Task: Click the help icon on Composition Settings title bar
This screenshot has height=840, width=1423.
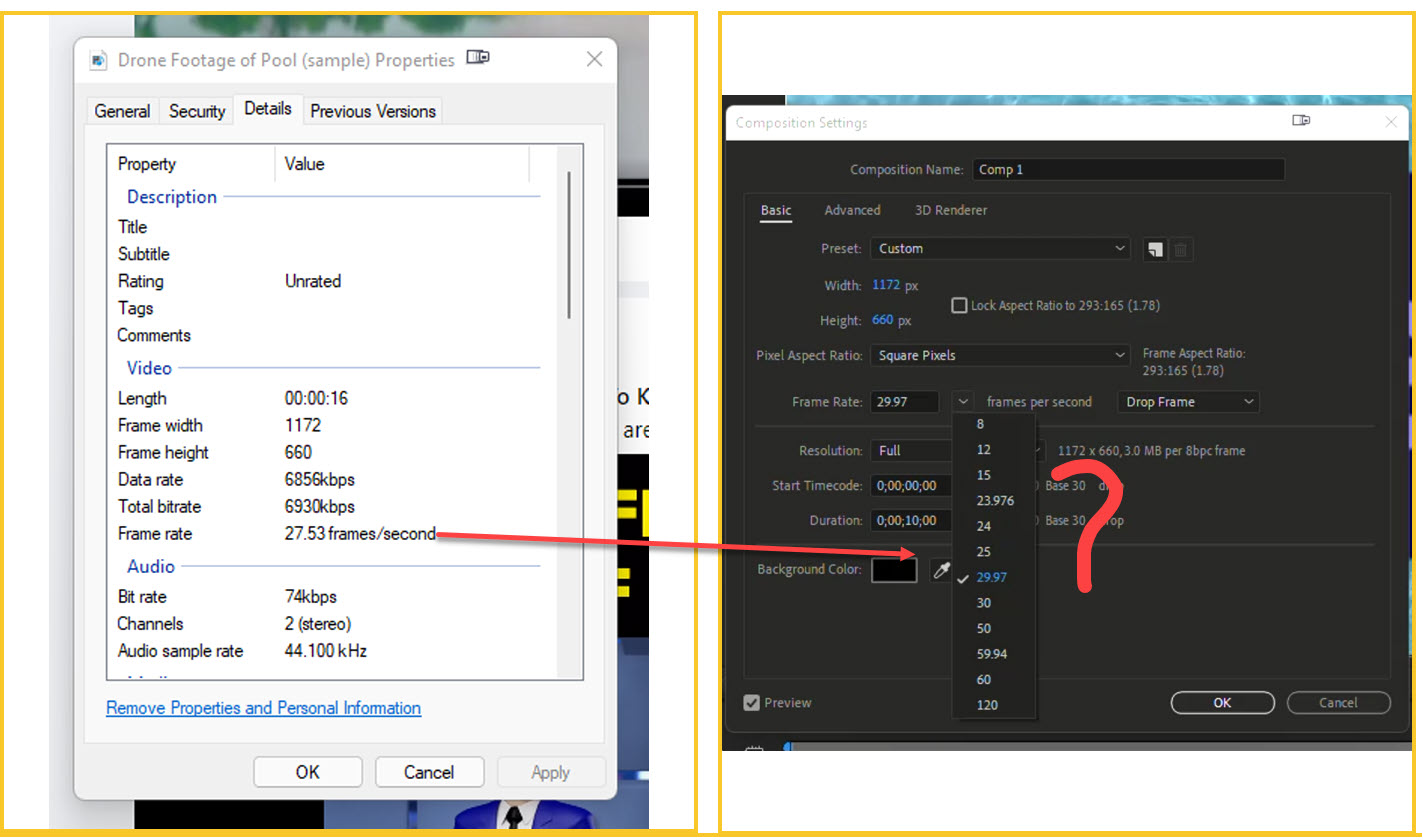Action: coord(1301,119)
